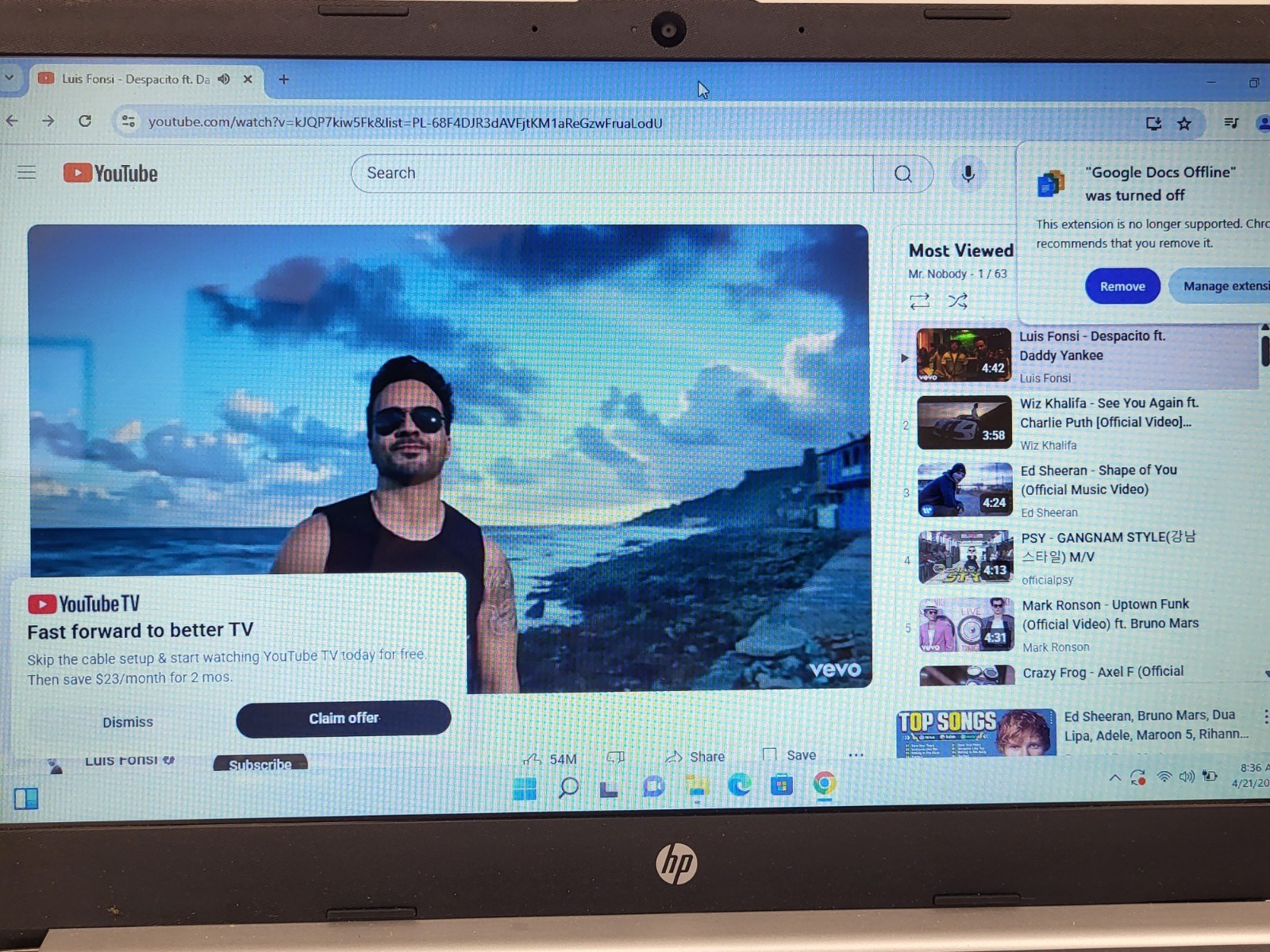Open media controls icon in toolbar
The height and width of the screenshot is (952, 1270).
(x=1231, y=122)
